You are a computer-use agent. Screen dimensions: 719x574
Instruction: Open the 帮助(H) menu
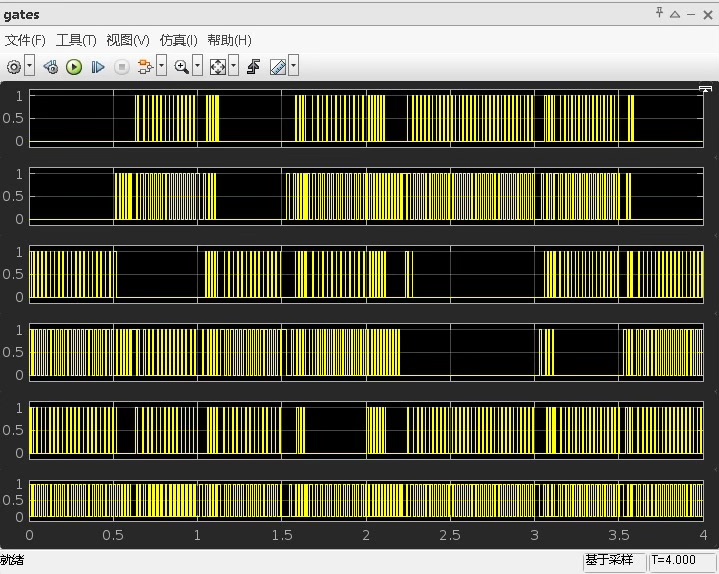[x=229, y=40]
